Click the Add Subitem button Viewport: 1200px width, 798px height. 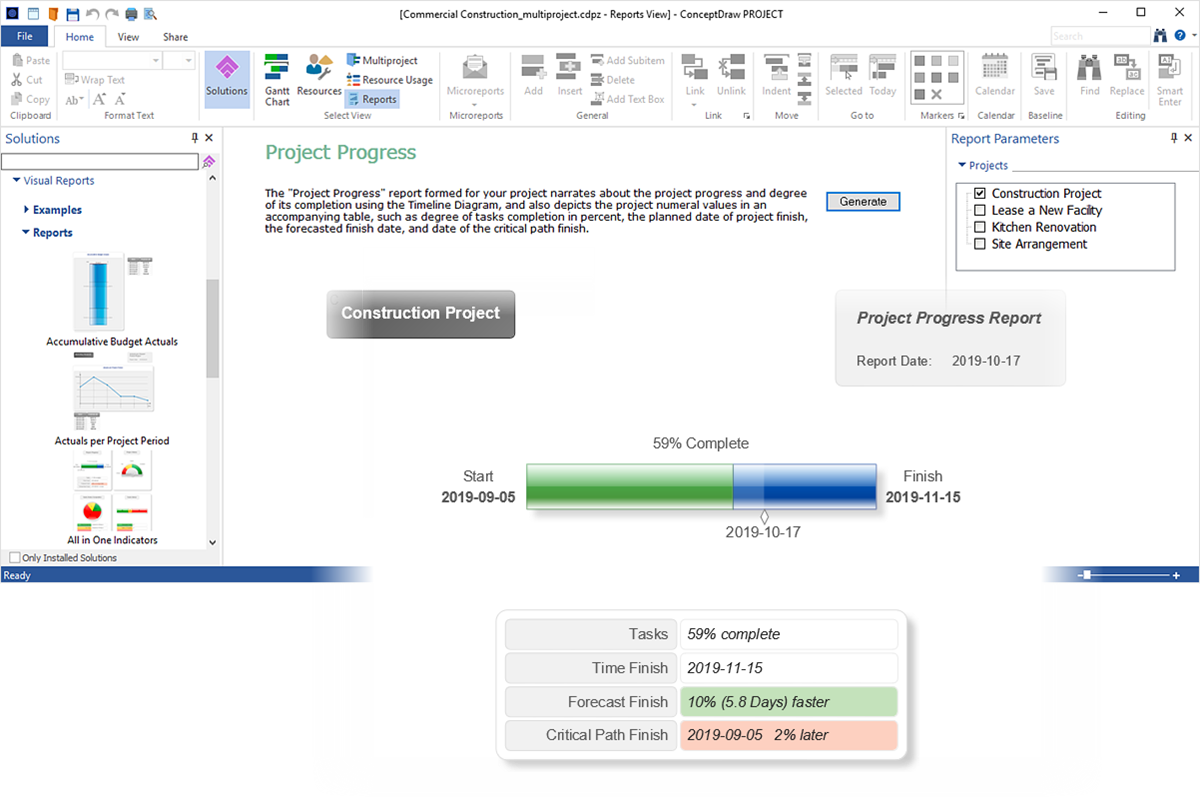(627, 61)
